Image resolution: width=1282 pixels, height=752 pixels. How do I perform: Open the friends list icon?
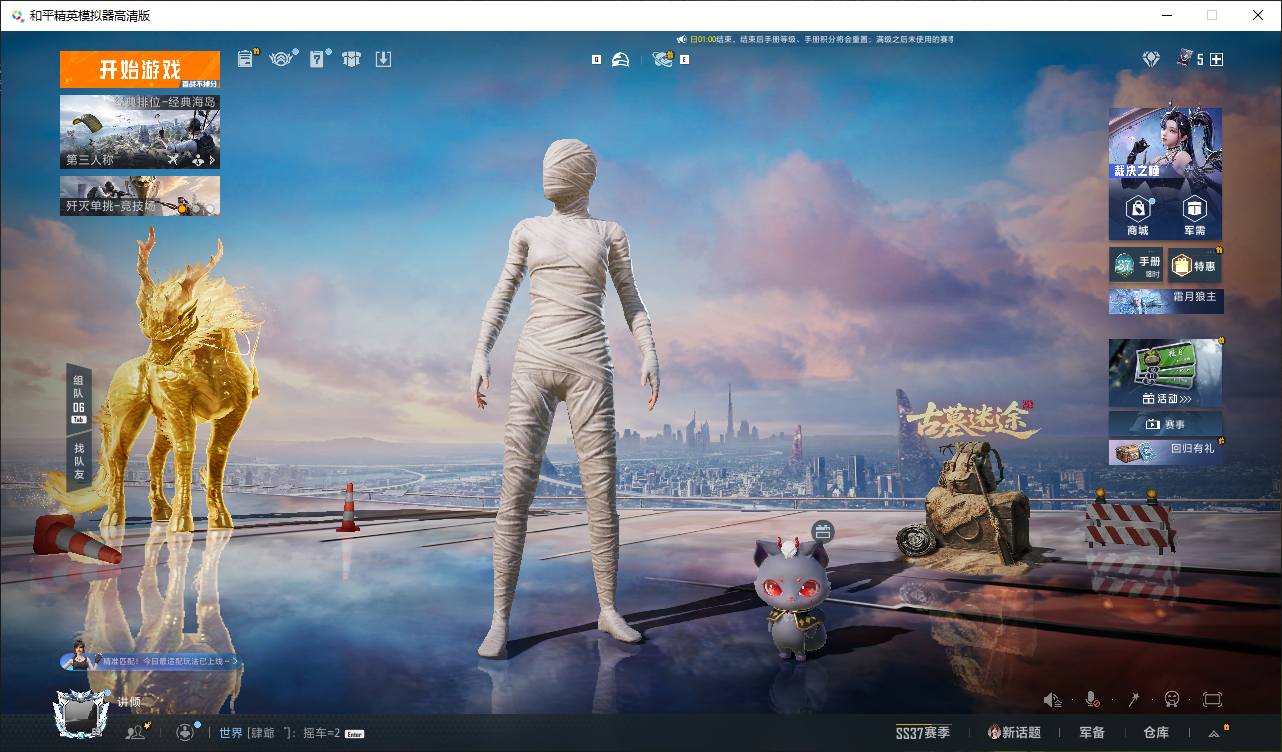pyautogui.click(x=135, y=732)
